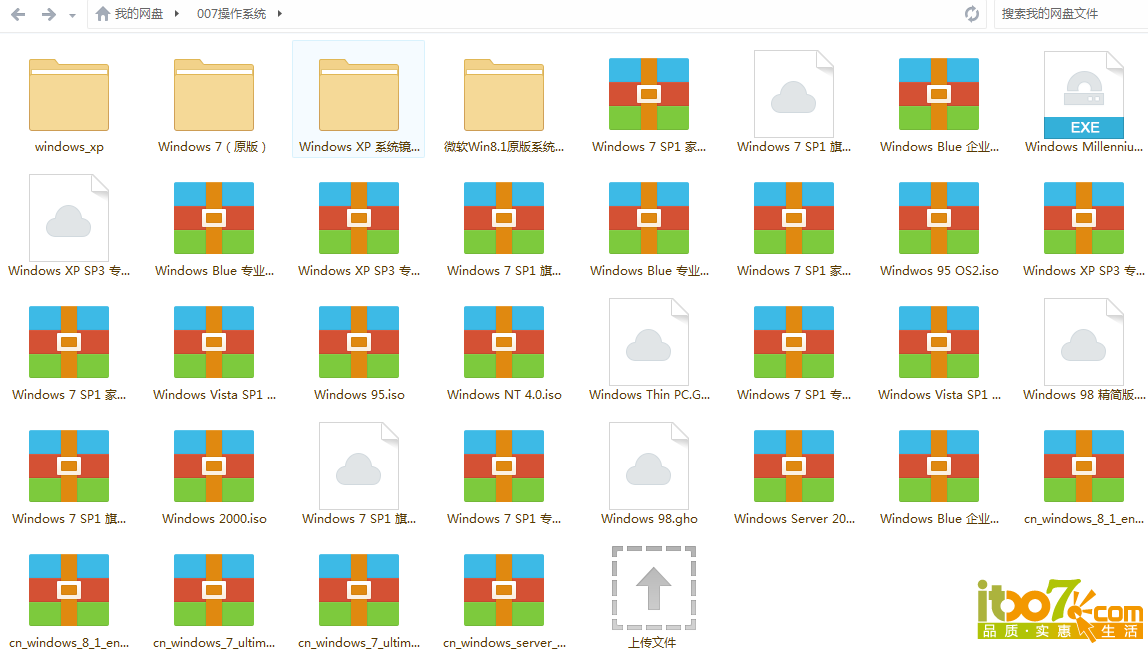1148x649 pixels.
Task: Open the 微软Win8.1原版系统 folder
Action: point(504,95)
